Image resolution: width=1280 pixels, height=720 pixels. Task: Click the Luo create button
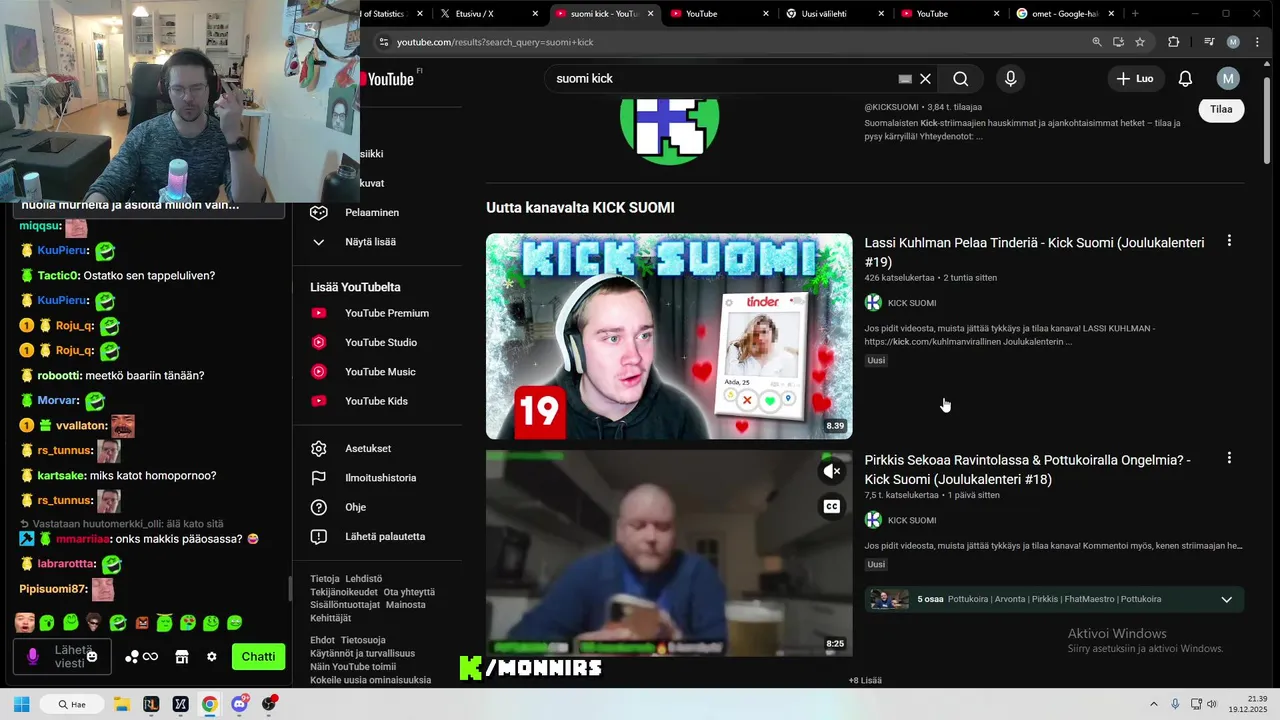1135,79
